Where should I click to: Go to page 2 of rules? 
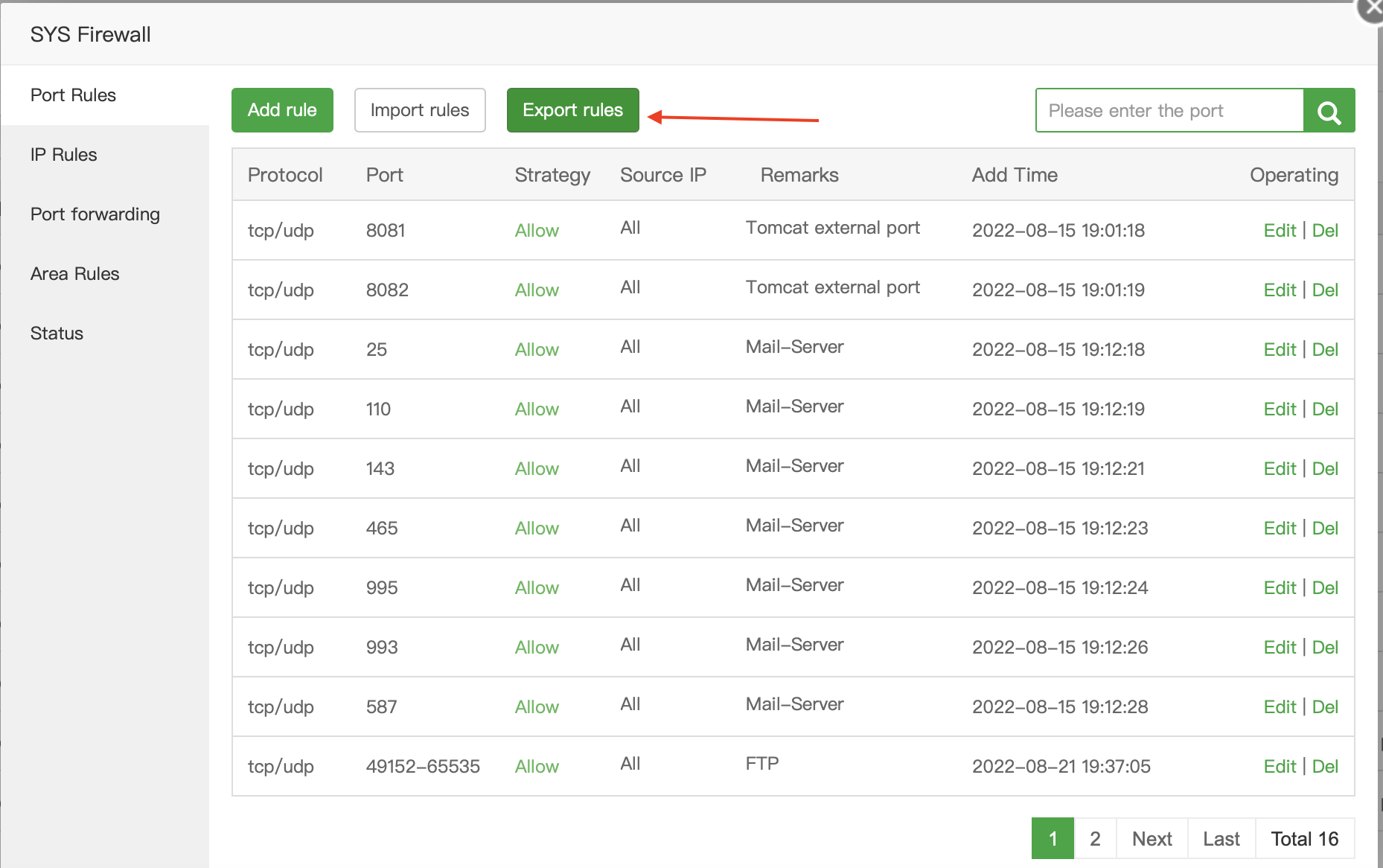point(1095,839)
